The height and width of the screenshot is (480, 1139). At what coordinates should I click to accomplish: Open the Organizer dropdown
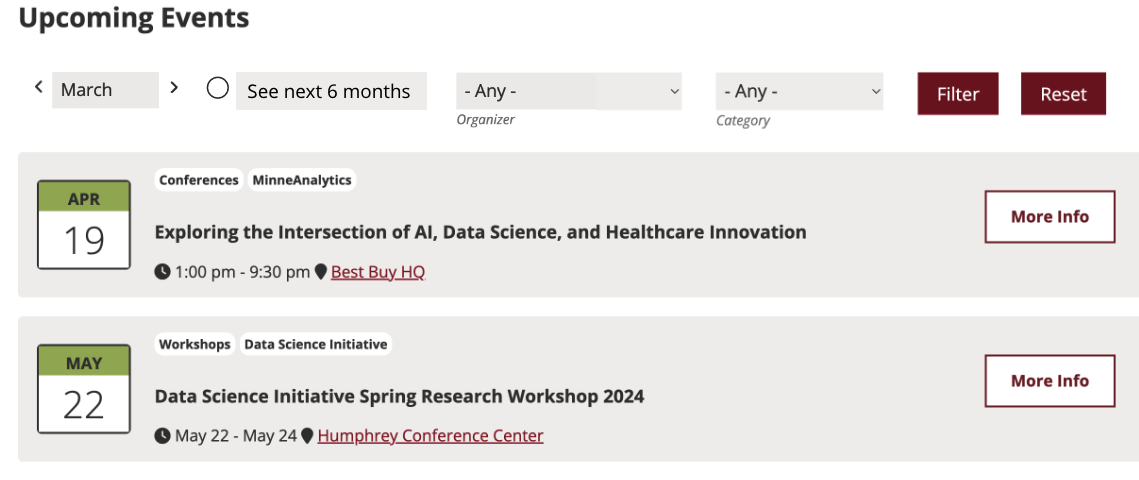568,91
